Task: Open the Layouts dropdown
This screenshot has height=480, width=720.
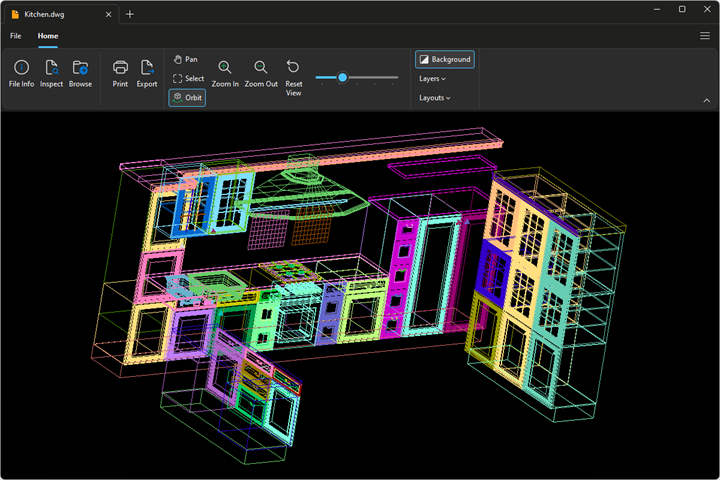Action: coord(434,98)
